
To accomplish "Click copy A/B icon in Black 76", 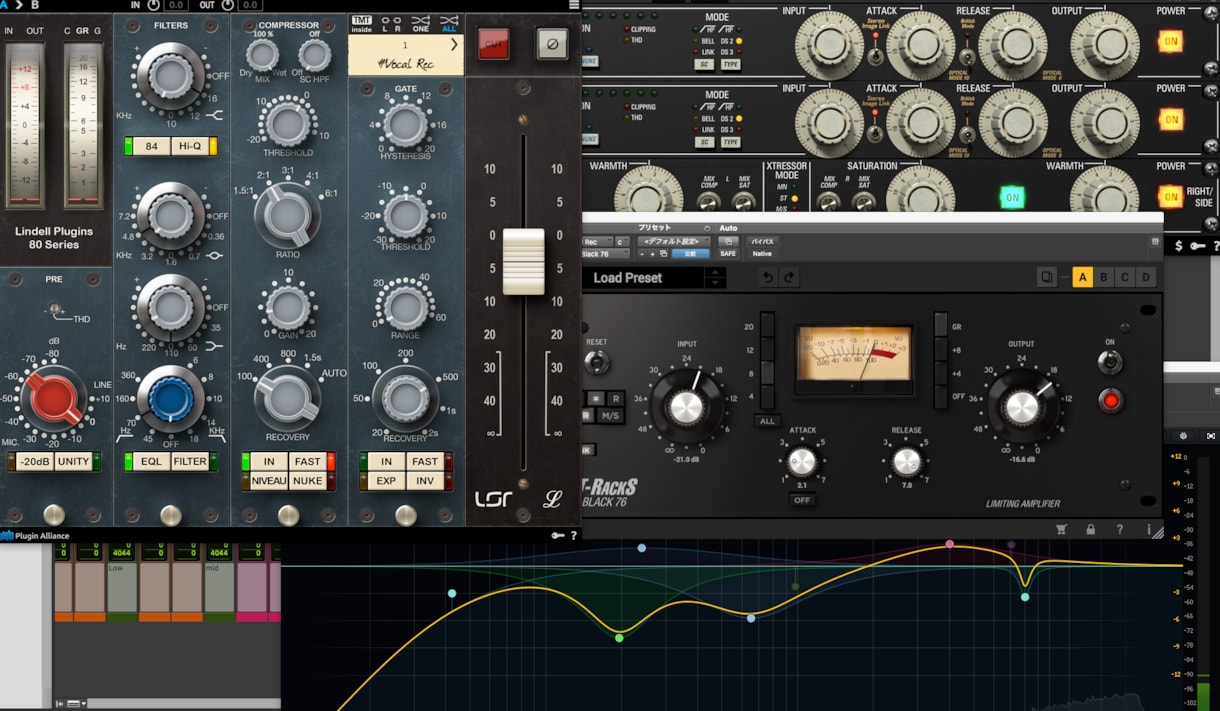I will tap(1047, 277).
